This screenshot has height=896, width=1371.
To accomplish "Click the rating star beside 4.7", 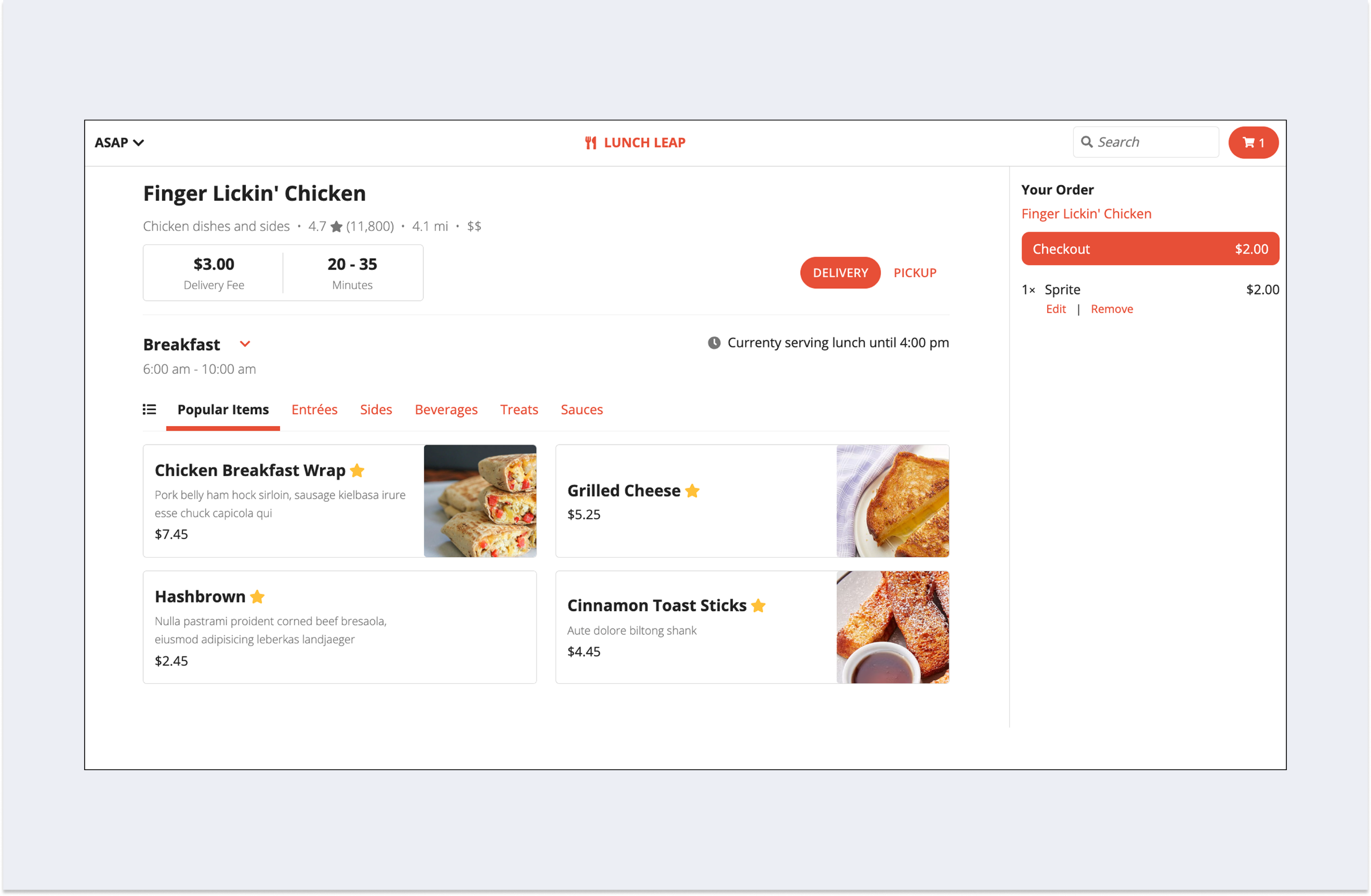I will 336,227.
